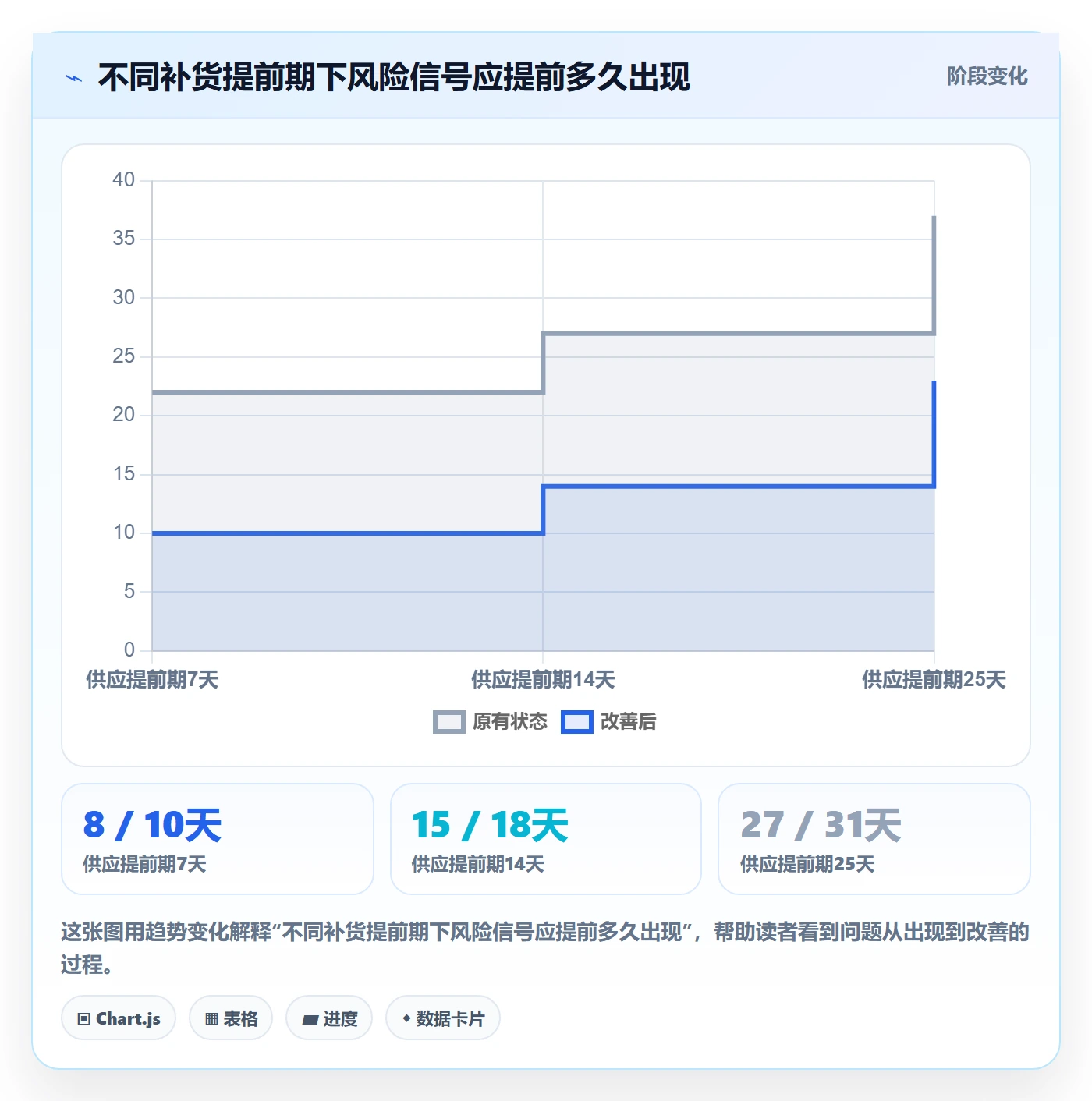Open the 27 / 31天 data card
The width and height of the screenshot is (1092, 1101).
pyautogui.click(x=874, y=839)
